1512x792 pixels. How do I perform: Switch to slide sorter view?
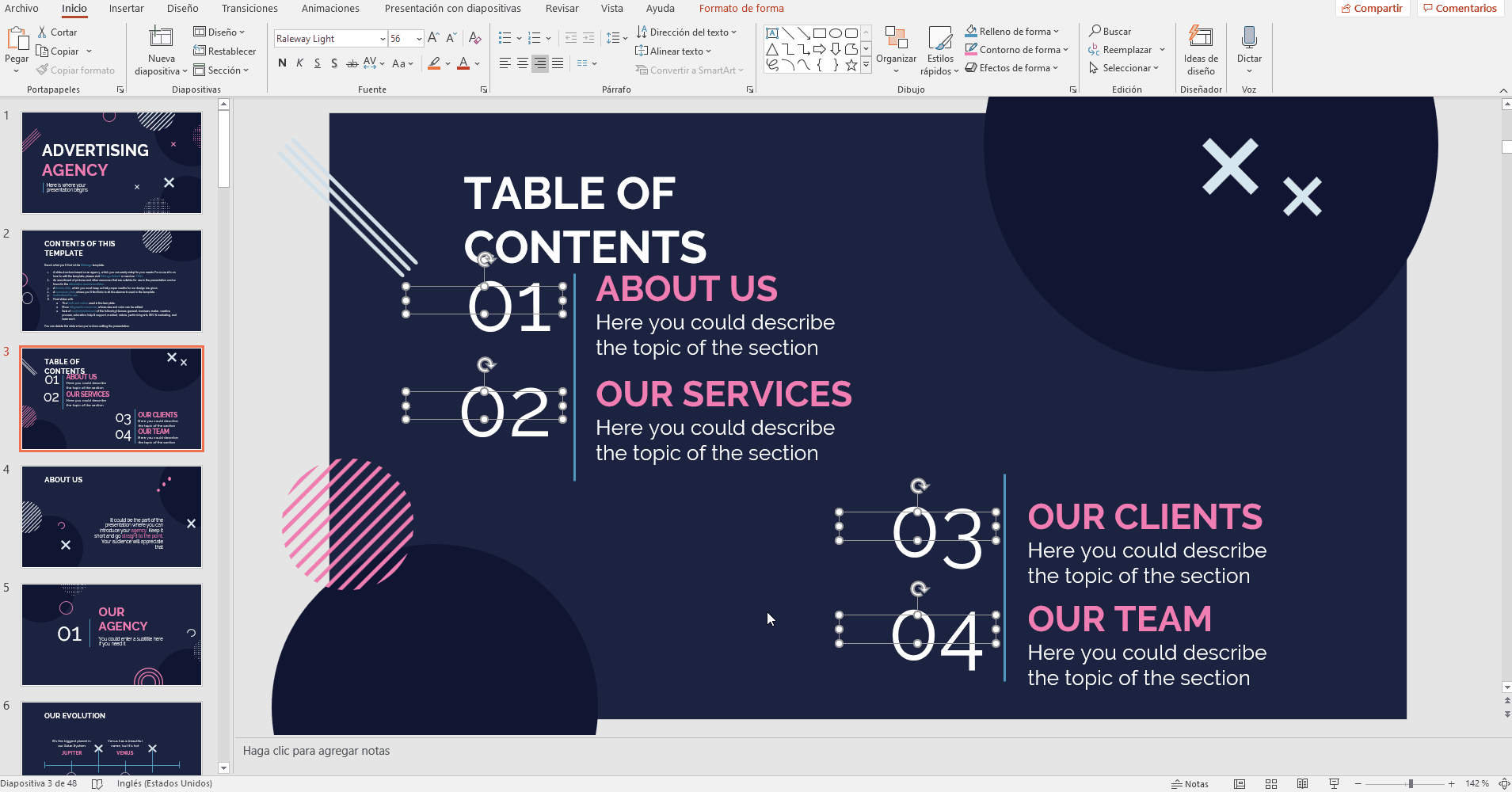pyautogui.click(x=1271, y=784)
